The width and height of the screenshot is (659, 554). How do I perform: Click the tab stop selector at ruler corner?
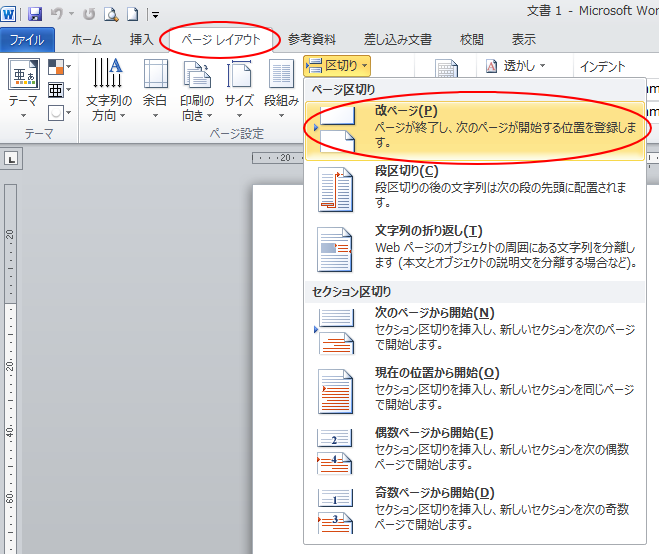11,159
